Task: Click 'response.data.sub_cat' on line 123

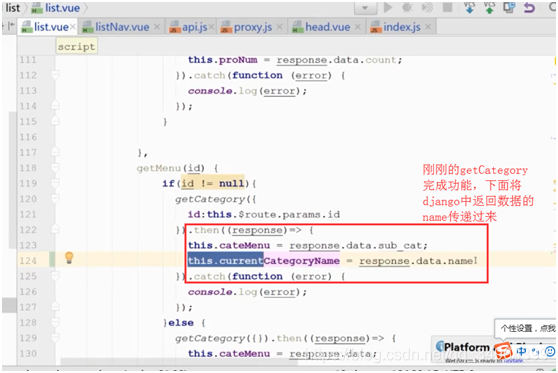Action: click(356, 246)
